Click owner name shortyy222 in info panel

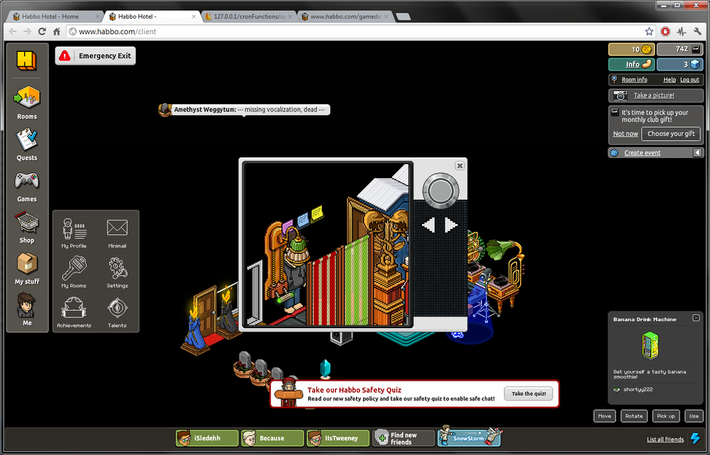click(x=638, y=389)
